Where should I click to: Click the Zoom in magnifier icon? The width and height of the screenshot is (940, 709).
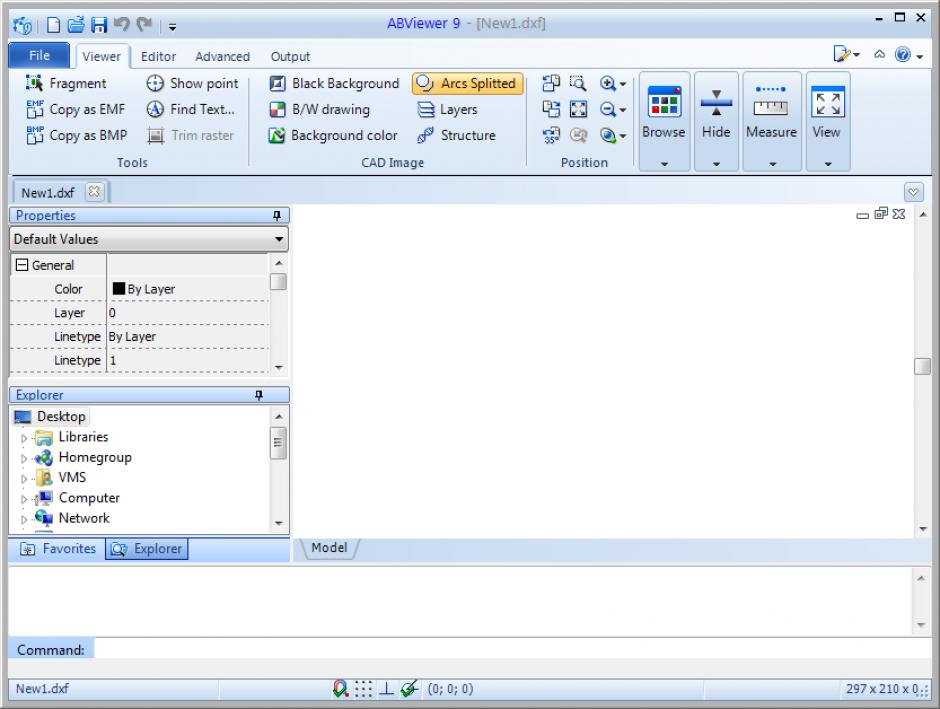point(607,83)
